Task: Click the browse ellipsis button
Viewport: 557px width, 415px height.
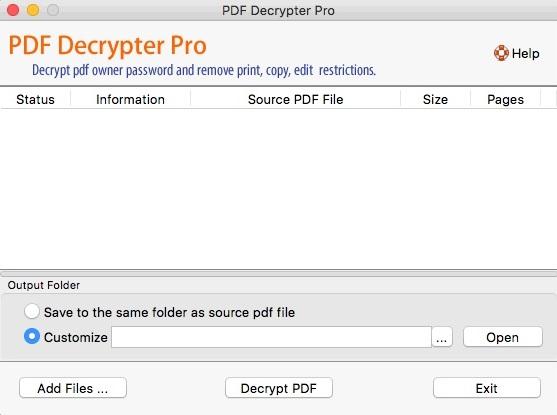Action: coord(442,337)
